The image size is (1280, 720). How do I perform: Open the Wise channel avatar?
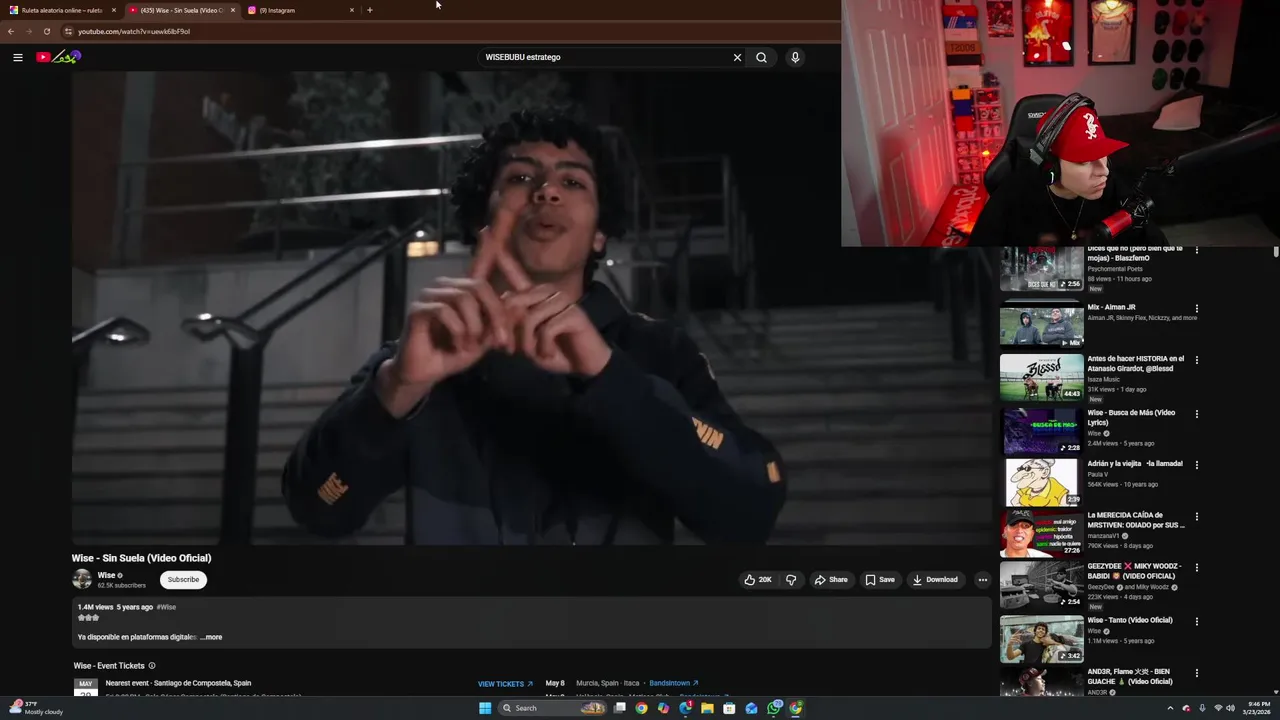pos(82,579)
